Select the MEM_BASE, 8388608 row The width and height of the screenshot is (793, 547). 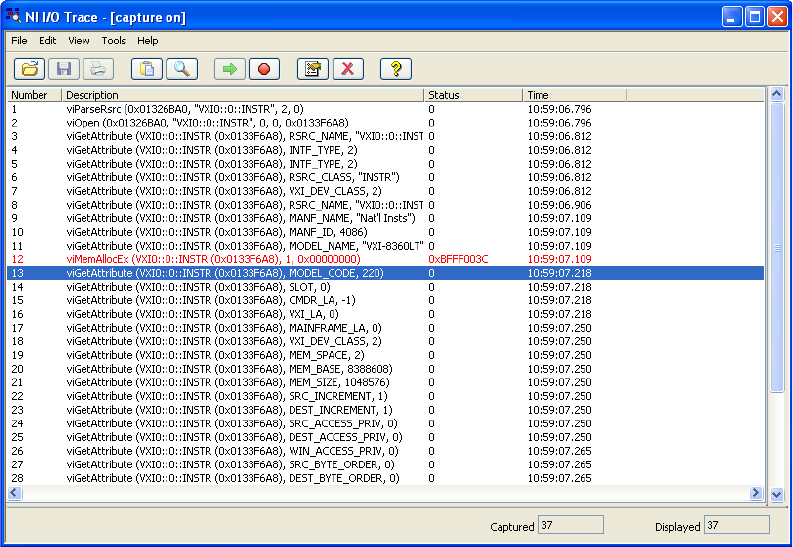tap(385, 369)
